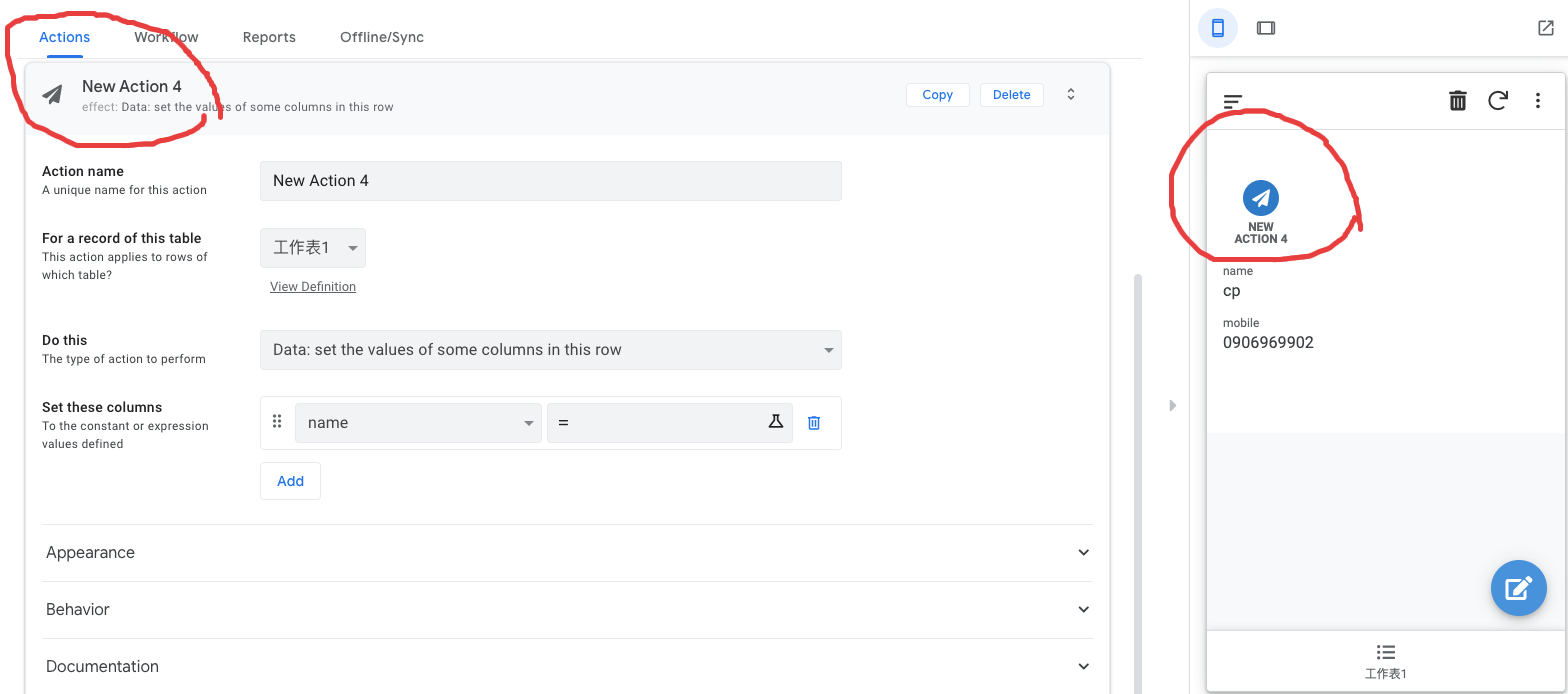
Task: Switch preview to tablet view
Action: (1266, 28)
